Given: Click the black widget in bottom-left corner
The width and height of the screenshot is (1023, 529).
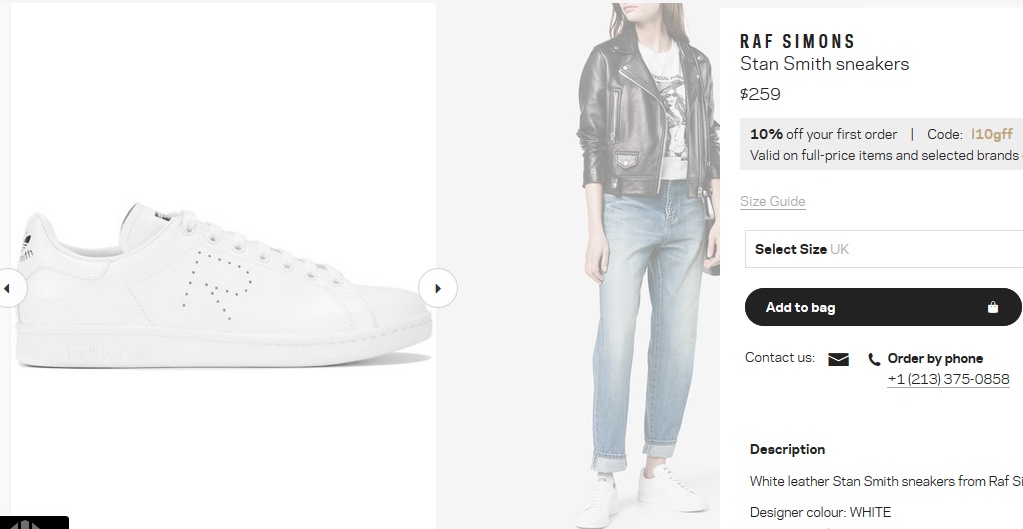Looking at the screenshot, I should (x=33, y=522).
